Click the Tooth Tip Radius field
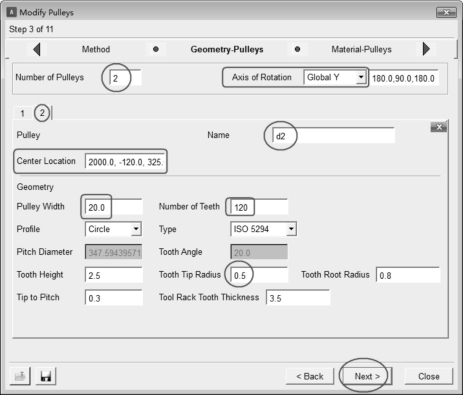Image resolution: width=463 pixels, height=395 pixels. click(x=259, y=275)
